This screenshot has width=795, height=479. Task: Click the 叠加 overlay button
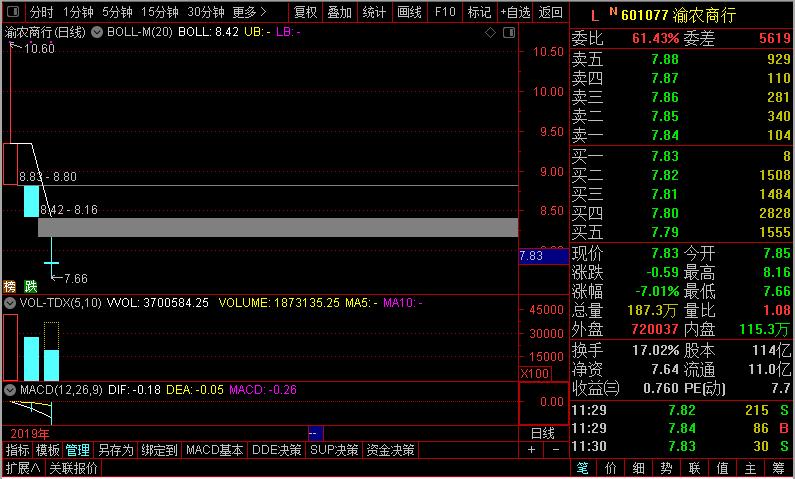pyautogui.click(x=339, y=12)
